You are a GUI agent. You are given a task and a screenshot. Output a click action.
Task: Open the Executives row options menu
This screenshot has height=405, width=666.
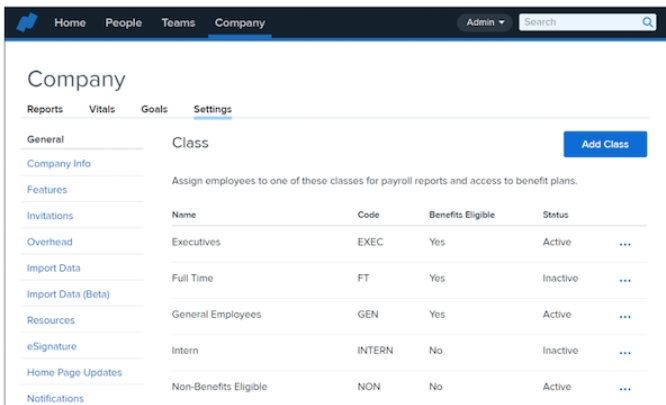point(625,244)
